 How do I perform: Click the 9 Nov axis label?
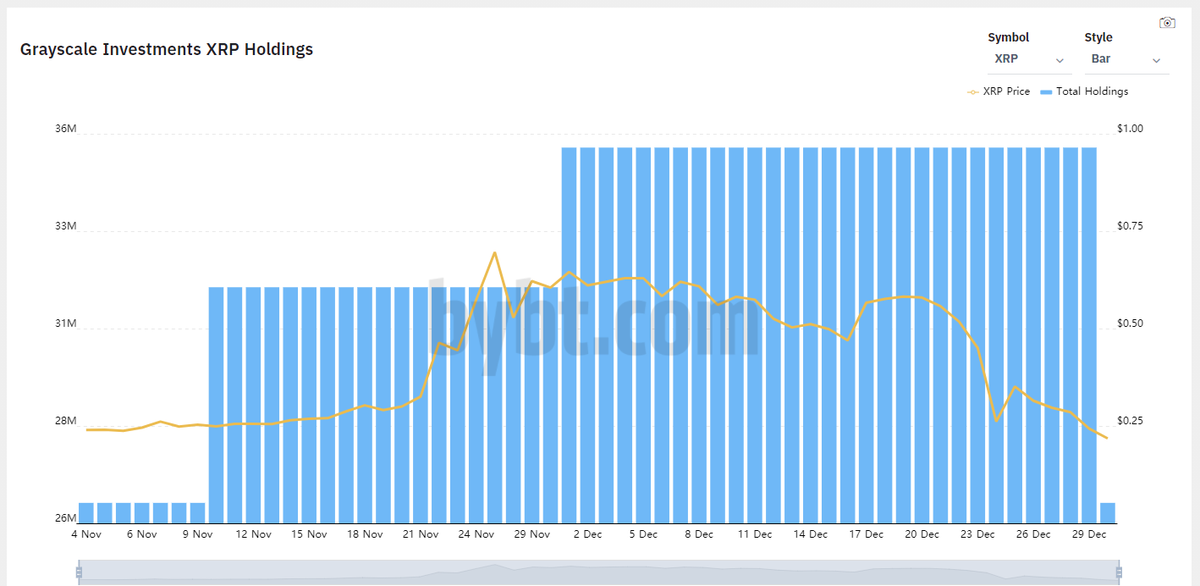point(197,534)
